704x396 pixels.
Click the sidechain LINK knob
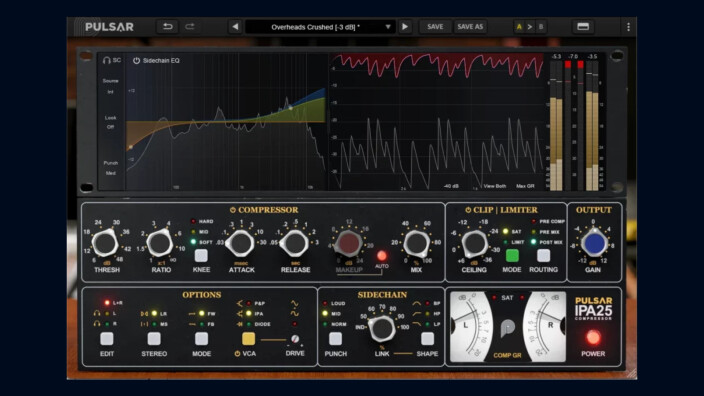point(382,328)
